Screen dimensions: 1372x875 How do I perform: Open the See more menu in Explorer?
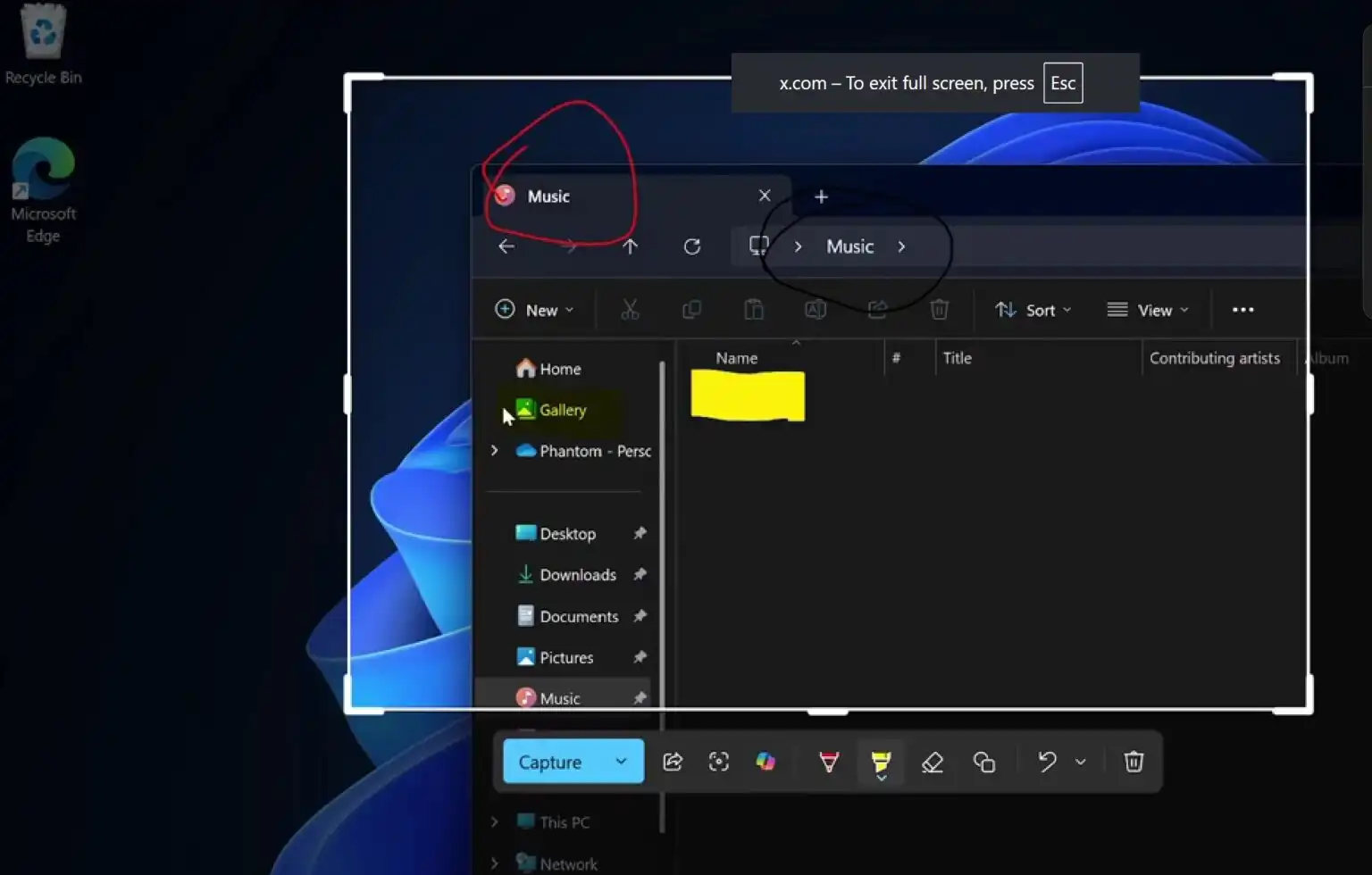coord(1242,309)
